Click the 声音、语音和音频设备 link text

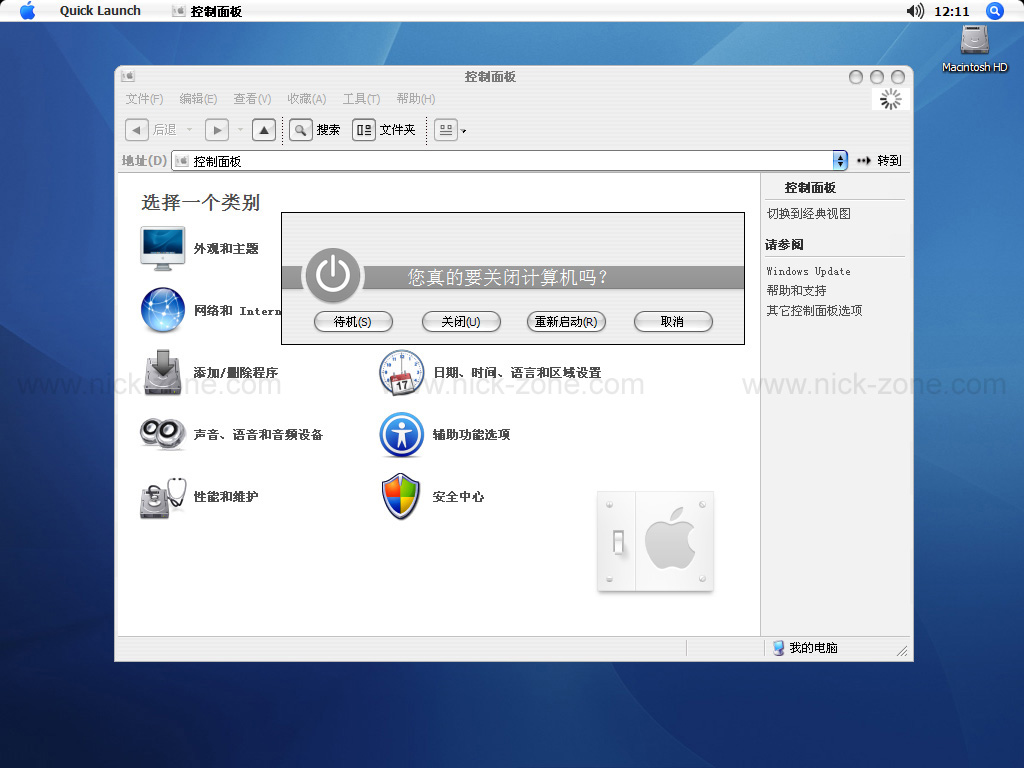258,435
